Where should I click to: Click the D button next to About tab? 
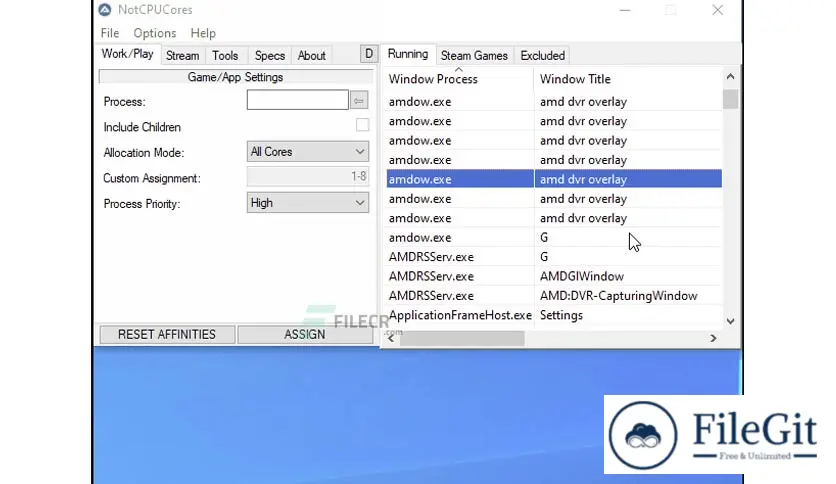pos(368,54)
